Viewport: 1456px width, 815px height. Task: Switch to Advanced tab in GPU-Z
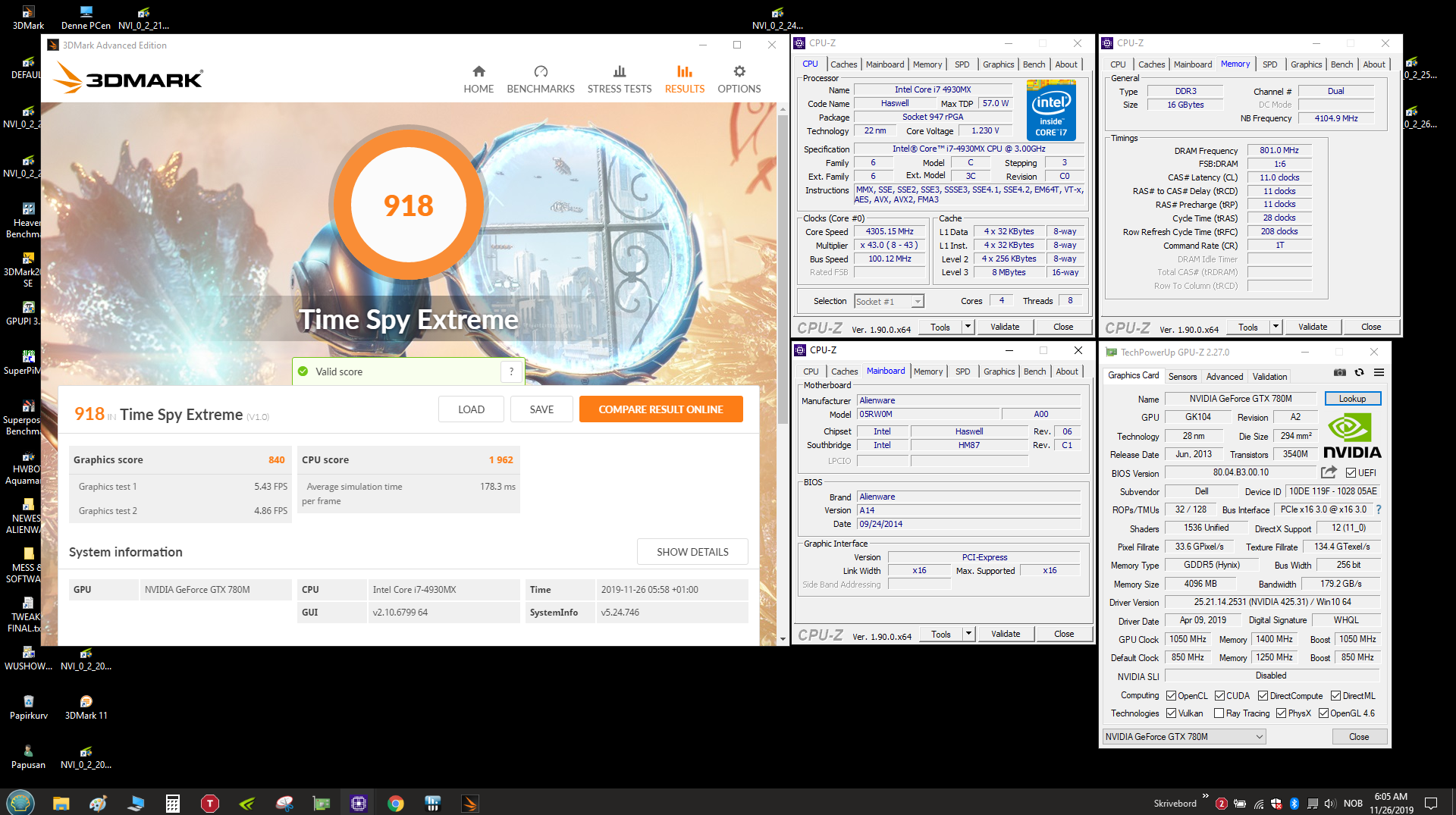pos(1224,376)
